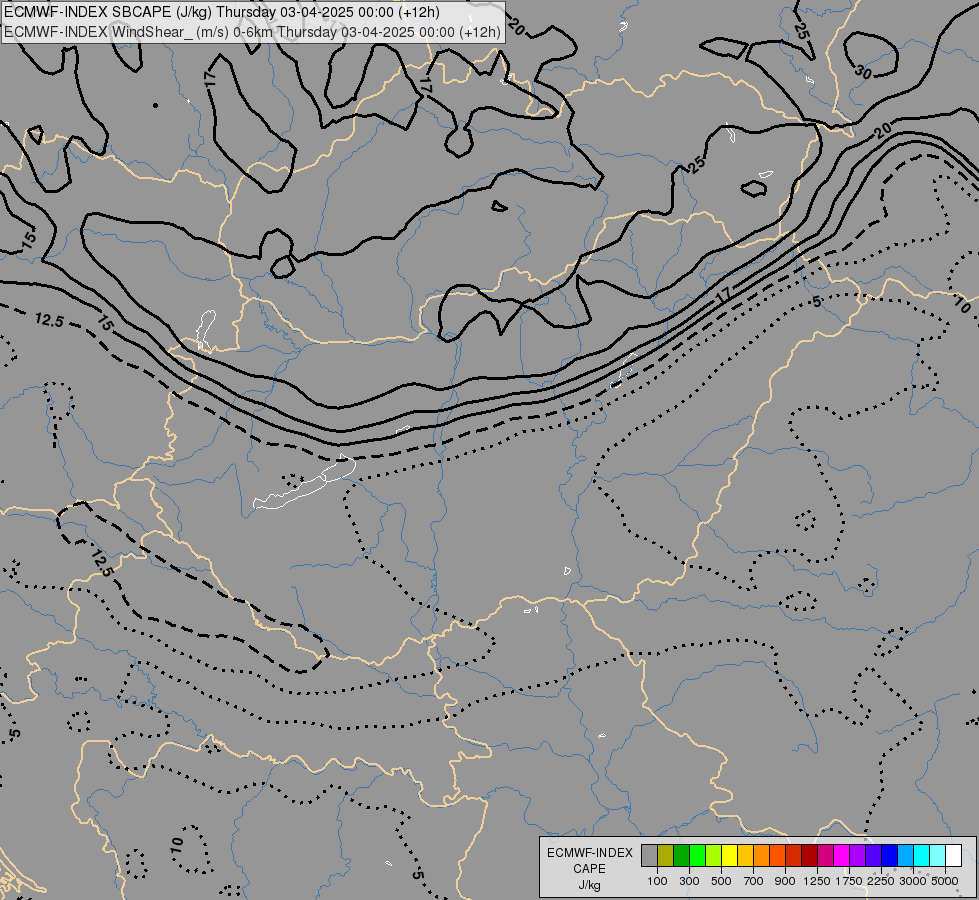Choose the orange swatch right of tick 700
The width and height of the screenshot is (979, 900).
click(762, 856)
